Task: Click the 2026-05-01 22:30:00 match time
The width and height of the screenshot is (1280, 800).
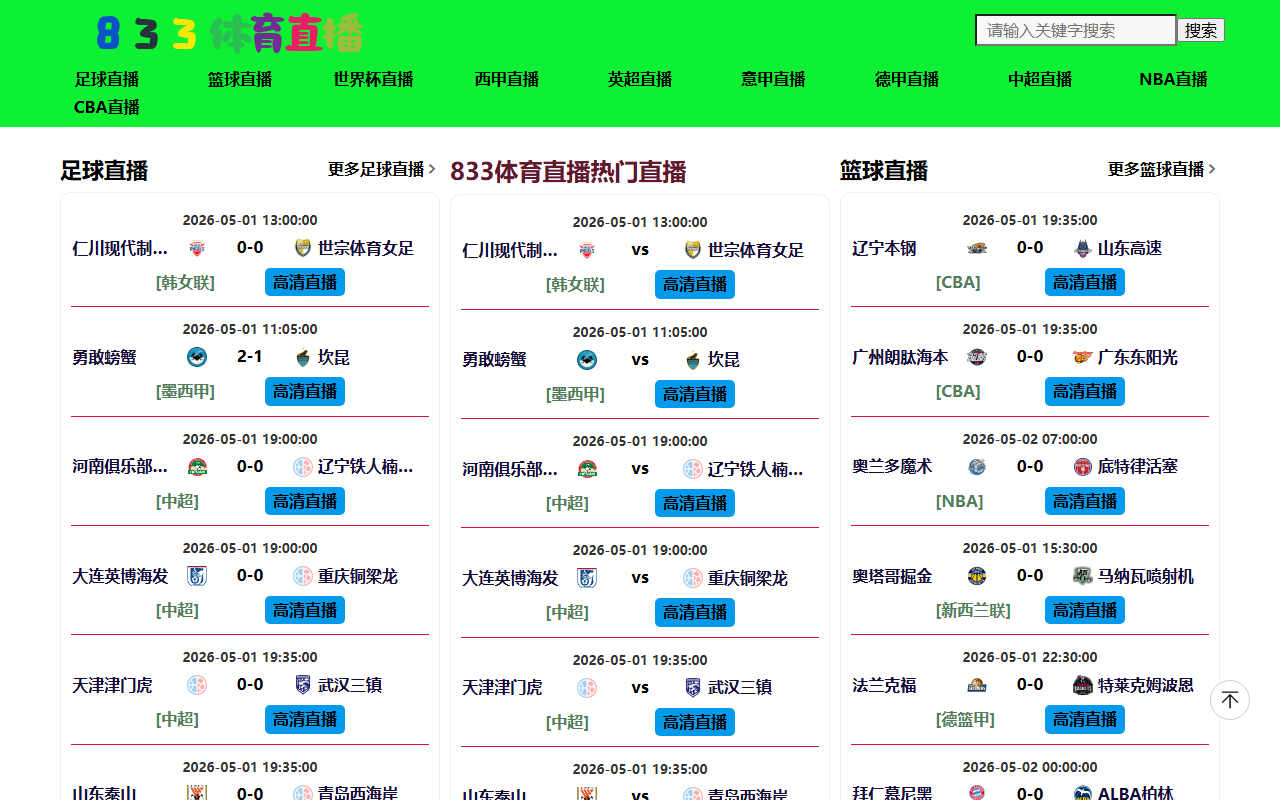Action: point(1030,657)
